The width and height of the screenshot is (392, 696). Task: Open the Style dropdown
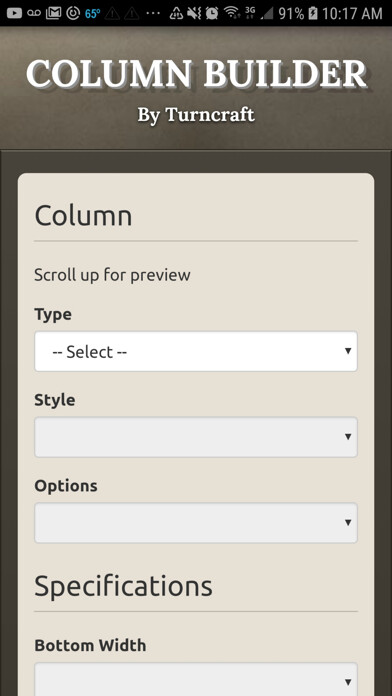tap(196, 437)
